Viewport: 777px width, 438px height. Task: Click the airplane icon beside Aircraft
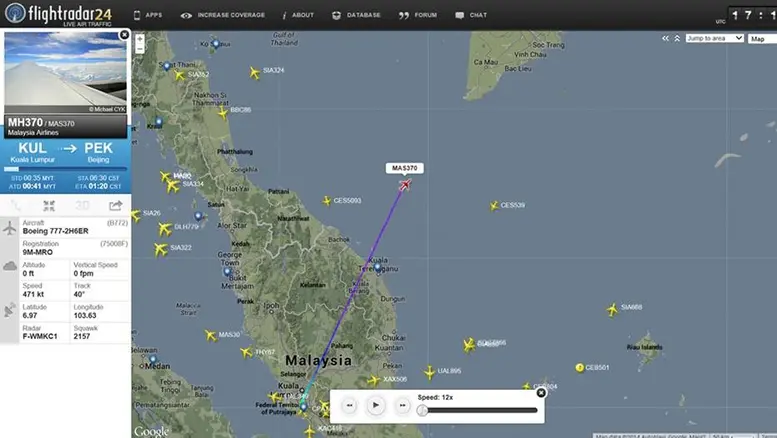click(9, 228)
